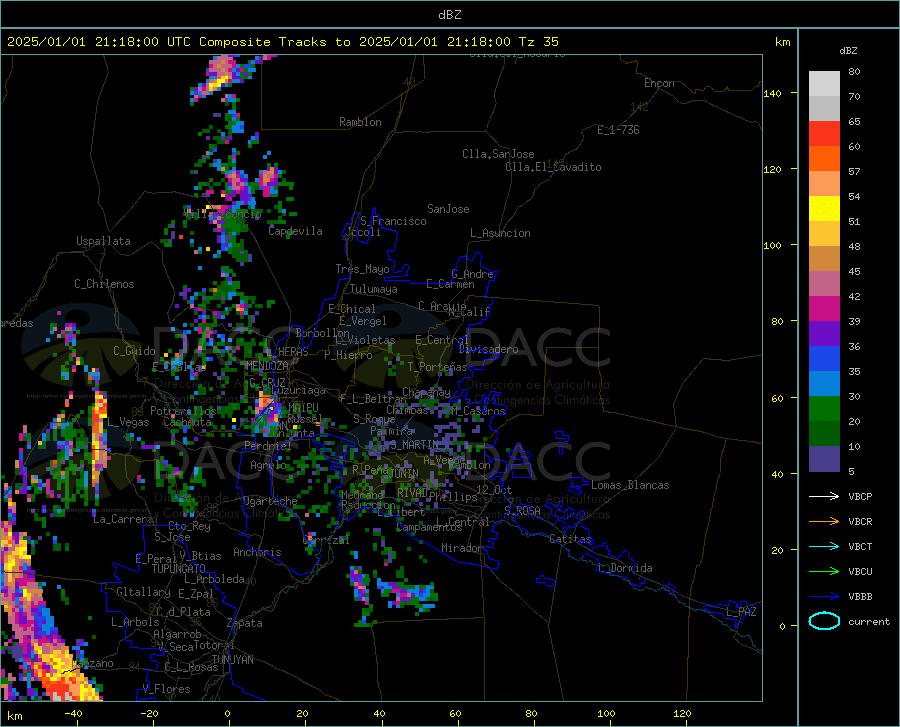
Task: Click the E_1-736 label on map
Action: (x=618, y=130)
